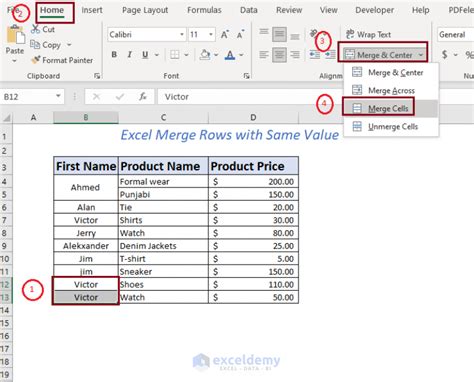Viewport: 474px width, 382px height.
Task: Choose Merge Across from menu
Action: tap(391, 90)
